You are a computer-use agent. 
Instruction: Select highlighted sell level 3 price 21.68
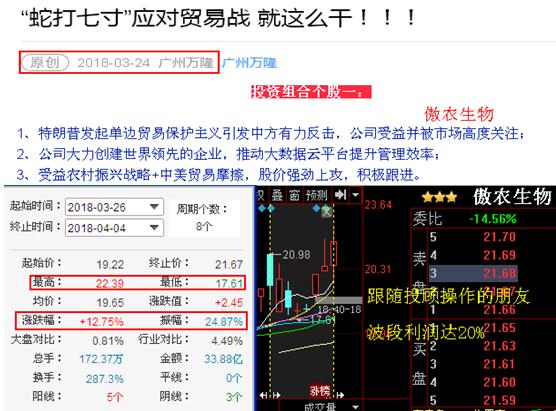[x=500, y=273]
